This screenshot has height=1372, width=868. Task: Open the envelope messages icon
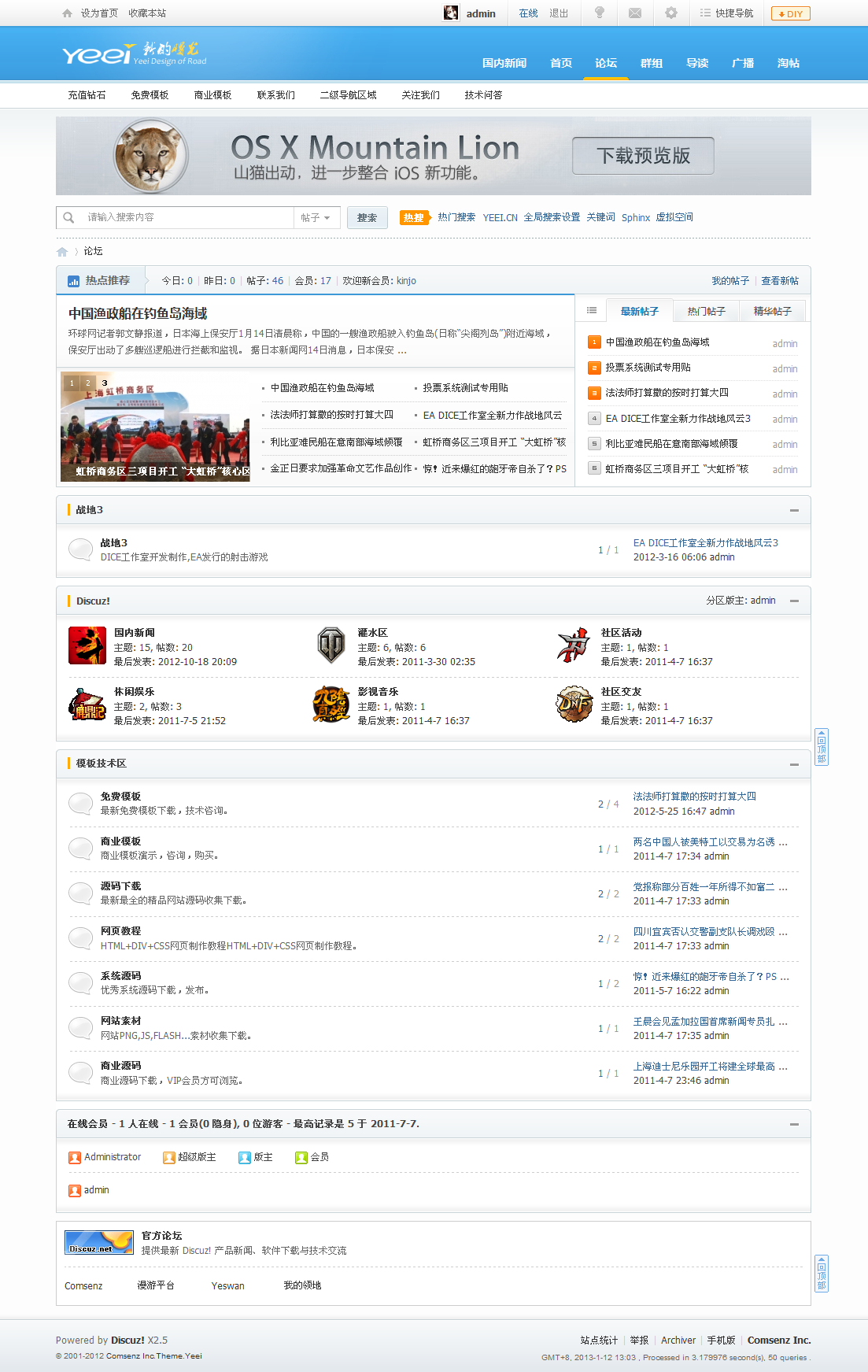click(635, 13)
